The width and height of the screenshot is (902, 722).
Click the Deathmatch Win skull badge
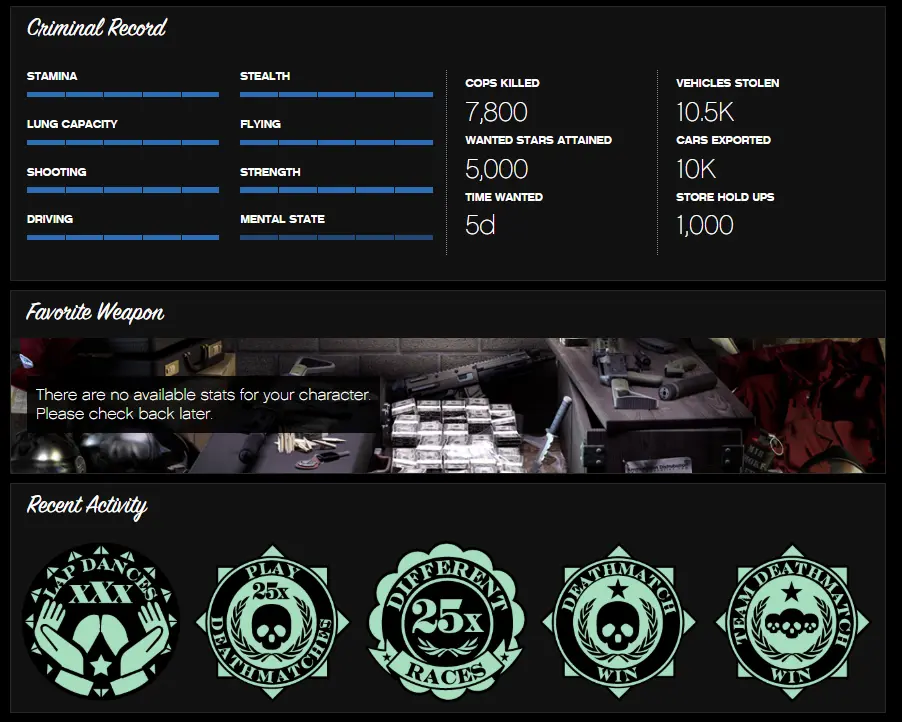point(619,621)
